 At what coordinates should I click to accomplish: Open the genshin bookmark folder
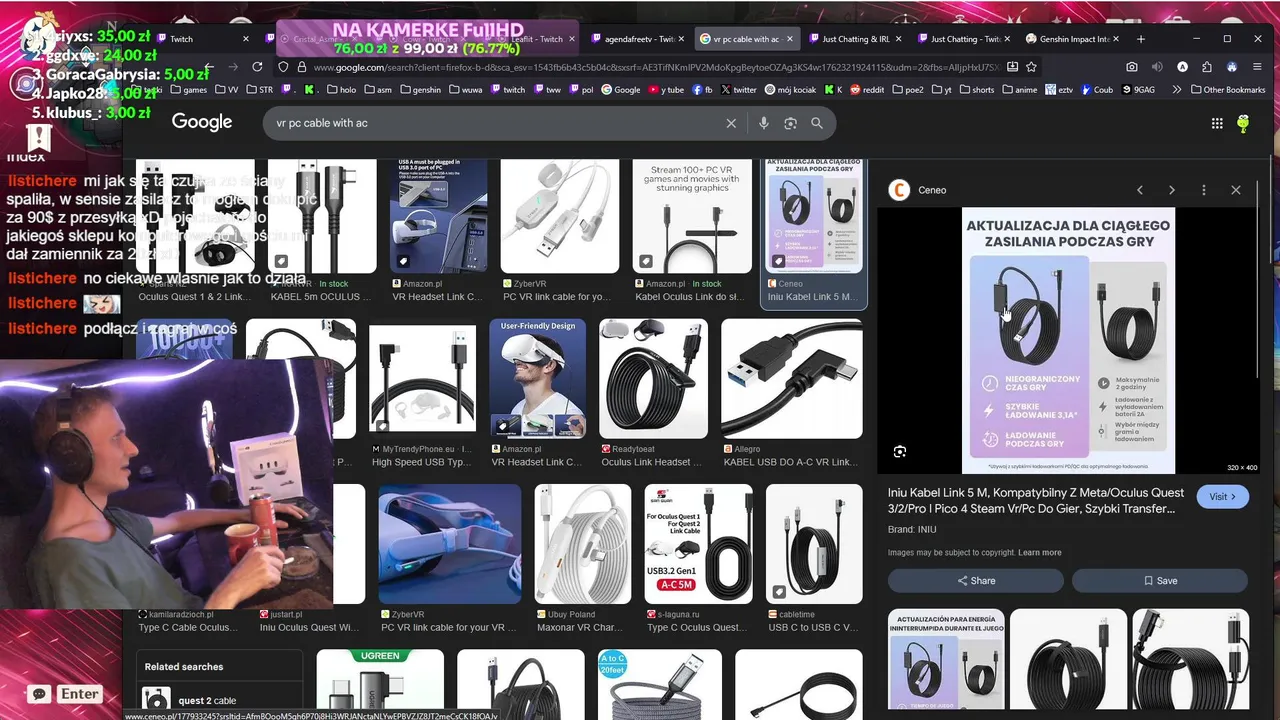[420, 89]
